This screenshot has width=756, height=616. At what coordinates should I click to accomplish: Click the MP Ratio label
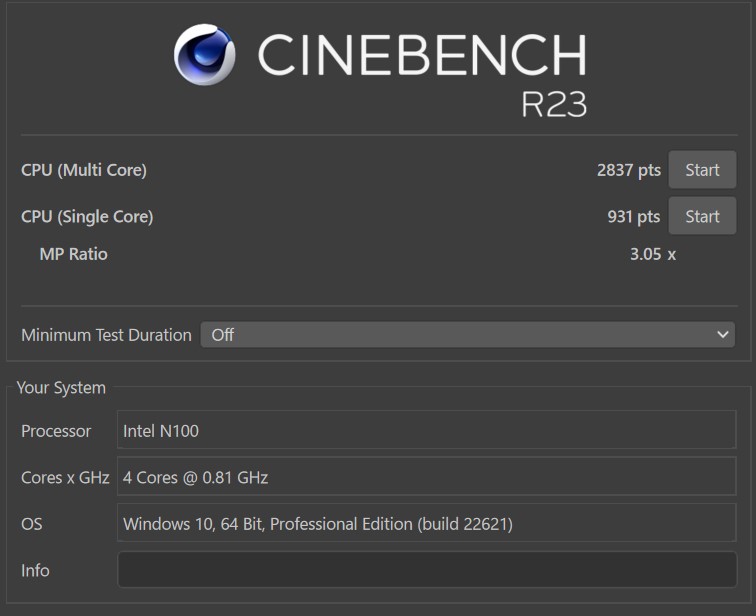coord(74,254)
